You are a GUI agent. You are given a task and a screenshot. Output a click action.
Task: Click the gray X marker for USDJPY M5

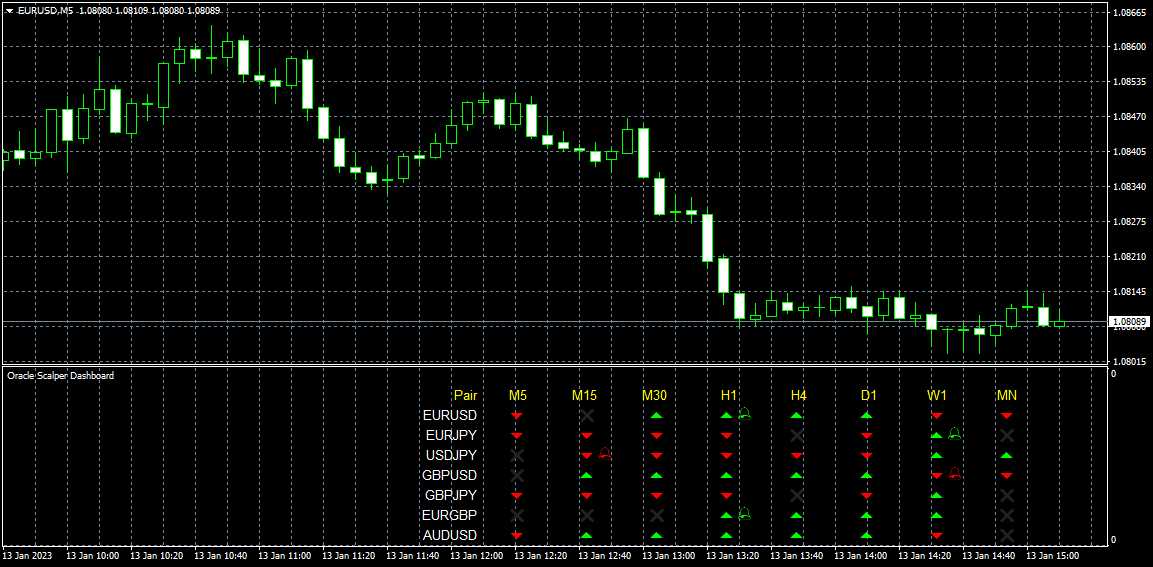point(516,455)
